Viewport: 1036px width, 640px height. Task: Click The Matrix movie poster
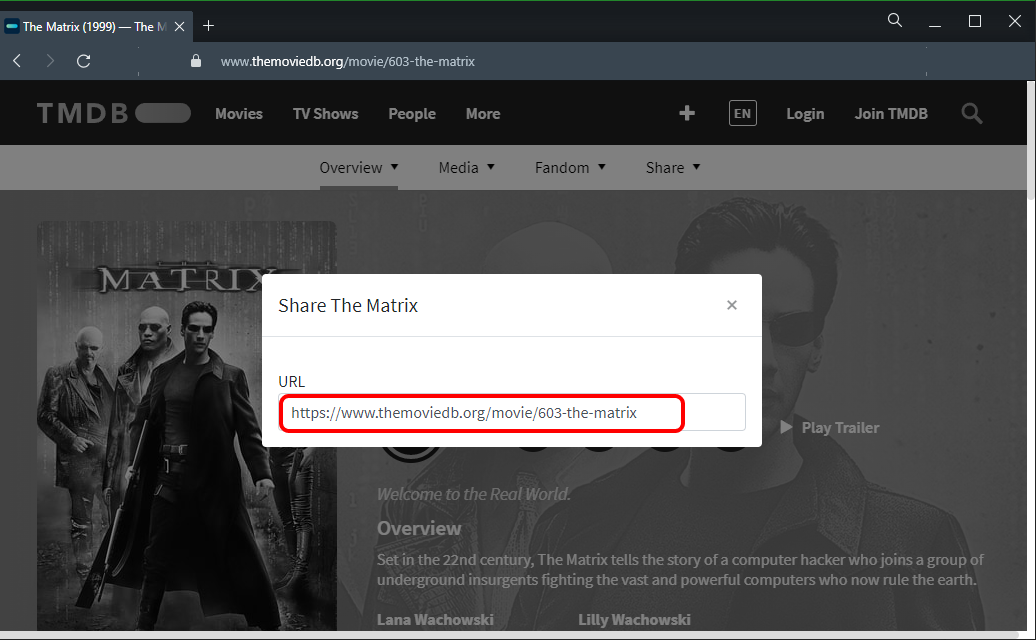187,425
